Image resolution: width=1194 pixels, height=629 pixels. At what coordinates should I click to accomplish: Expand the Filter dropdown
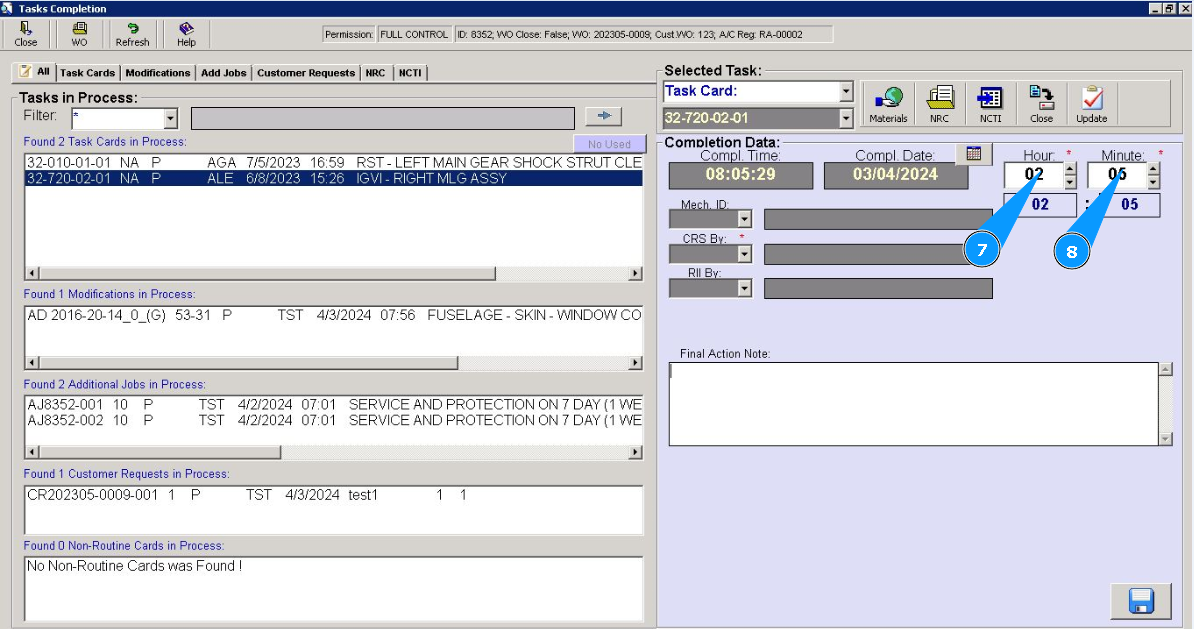171,119
